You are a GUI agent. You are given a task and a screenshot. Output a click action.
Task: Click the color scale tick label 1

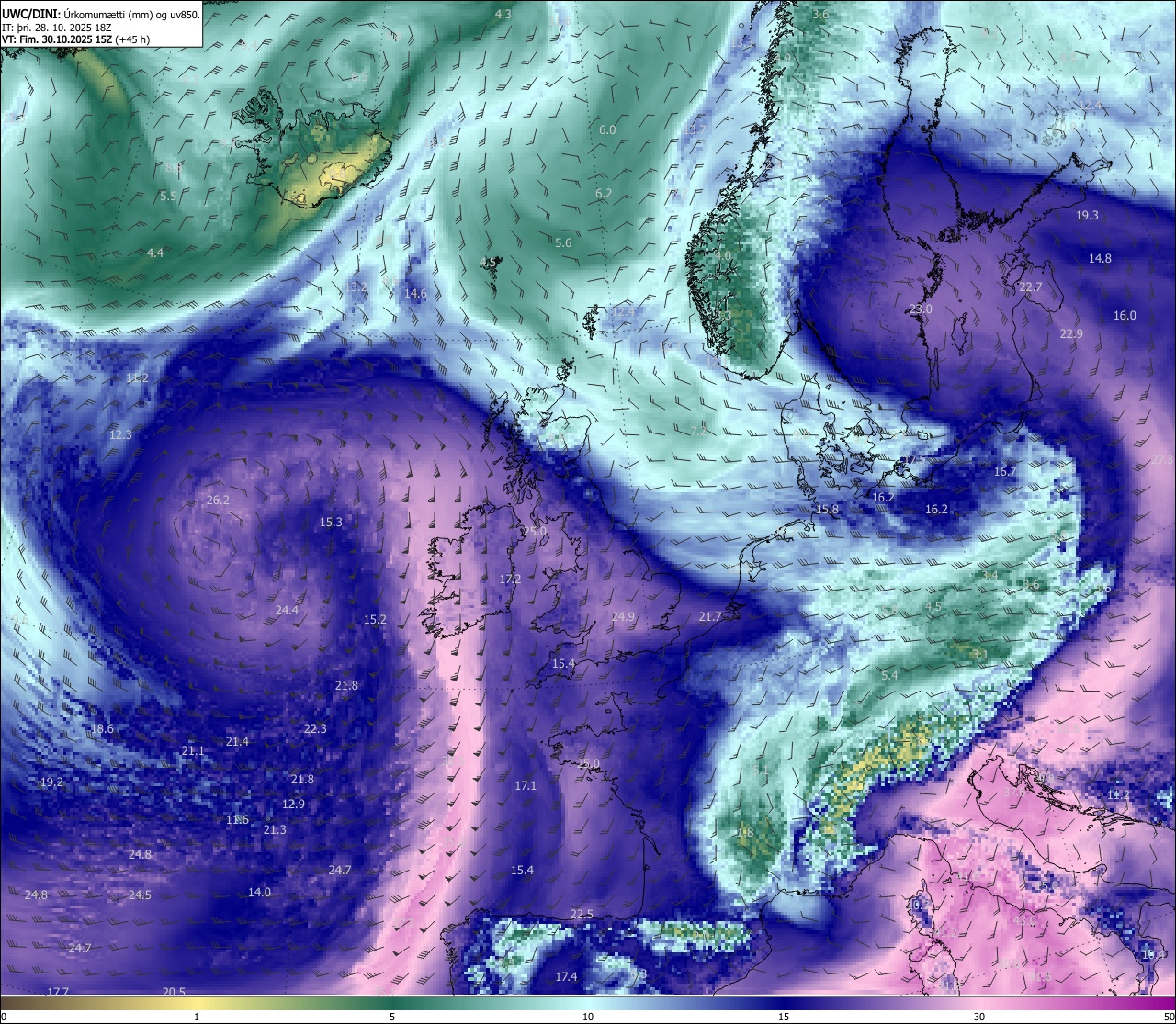[x=197, y=1017]
